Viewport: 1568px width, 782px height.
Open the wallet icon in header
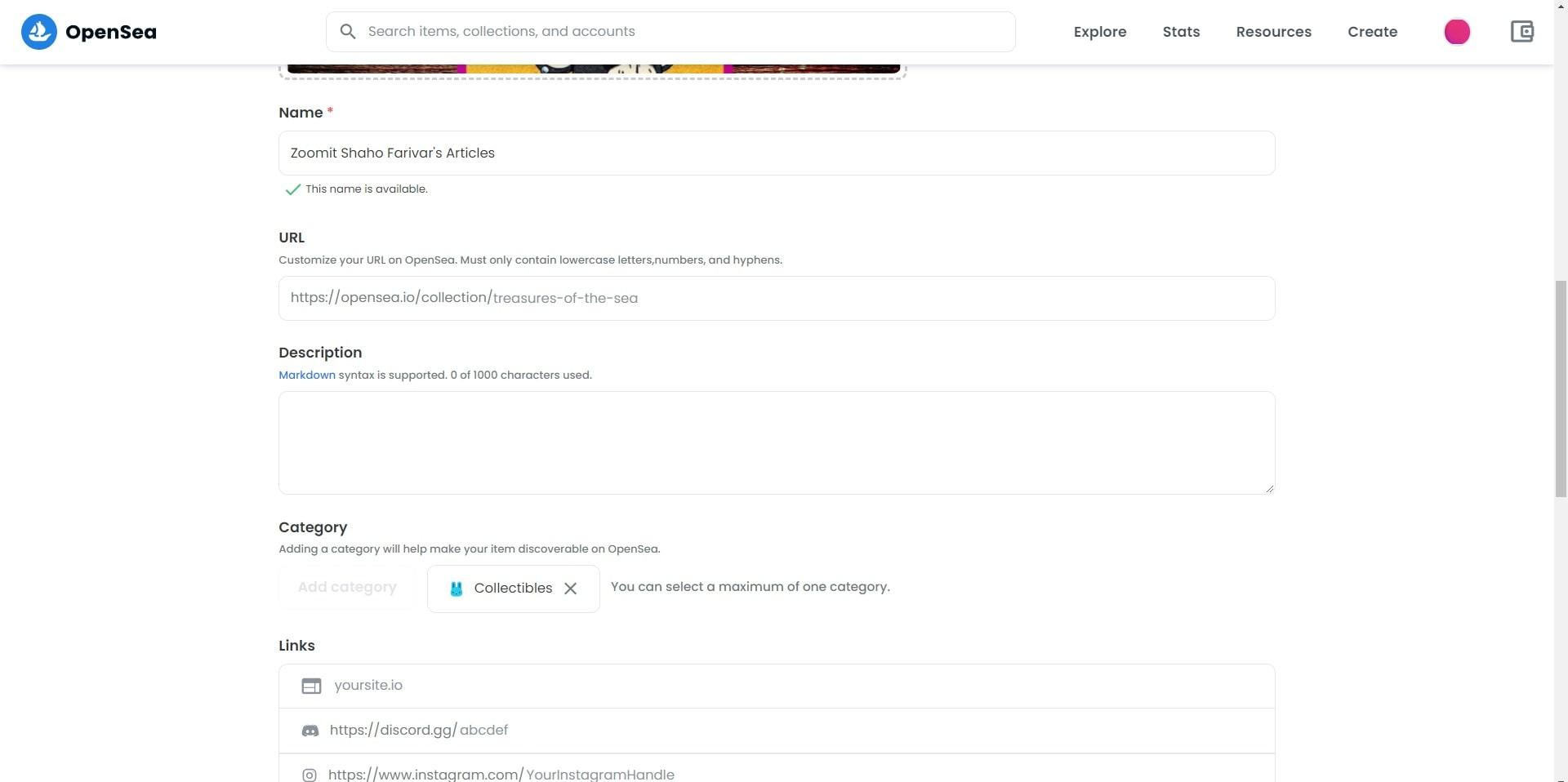point(1521,32)
